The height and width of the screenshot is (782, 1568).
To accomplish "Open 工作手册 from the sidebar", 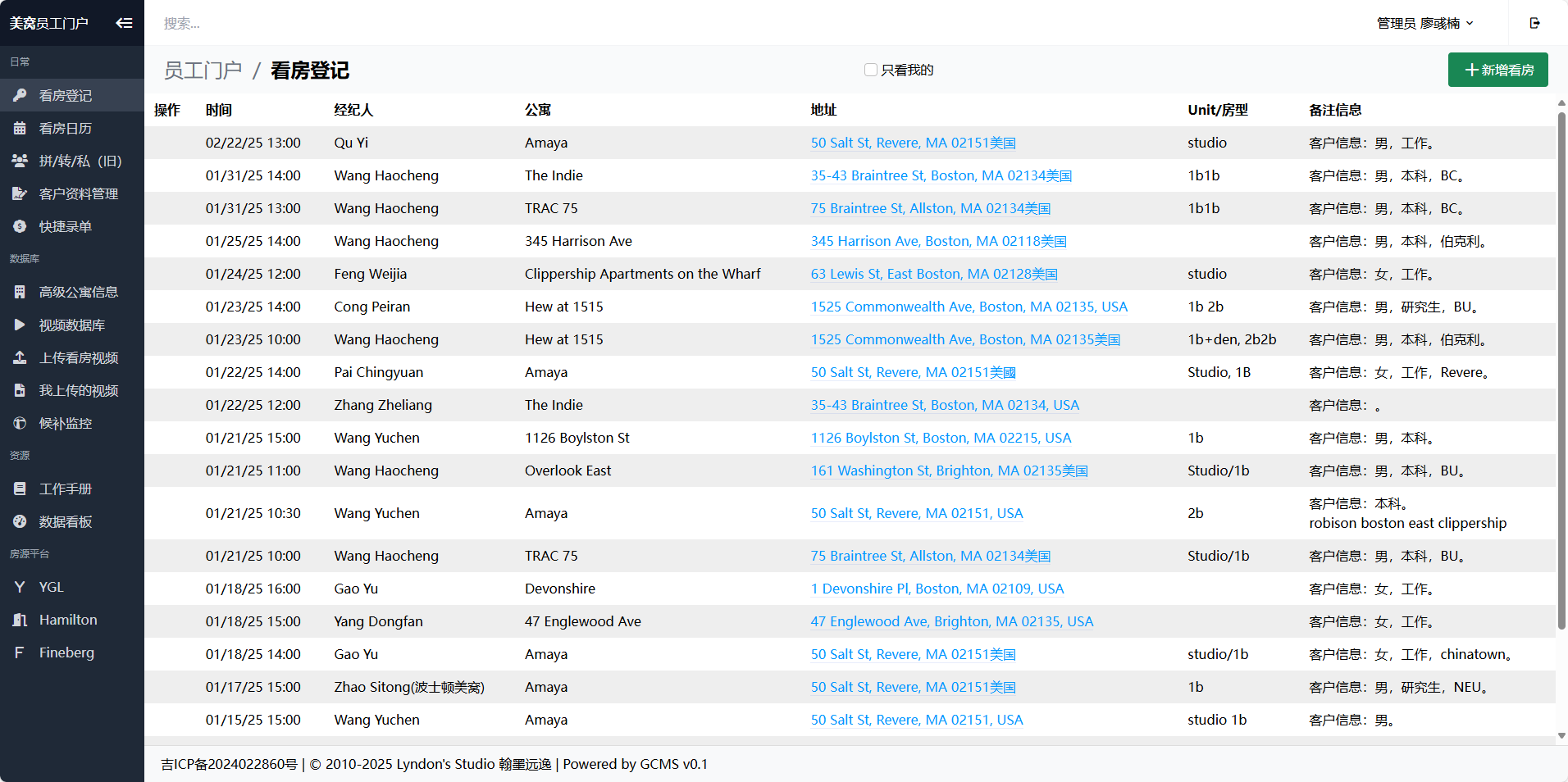I will 66,489.
